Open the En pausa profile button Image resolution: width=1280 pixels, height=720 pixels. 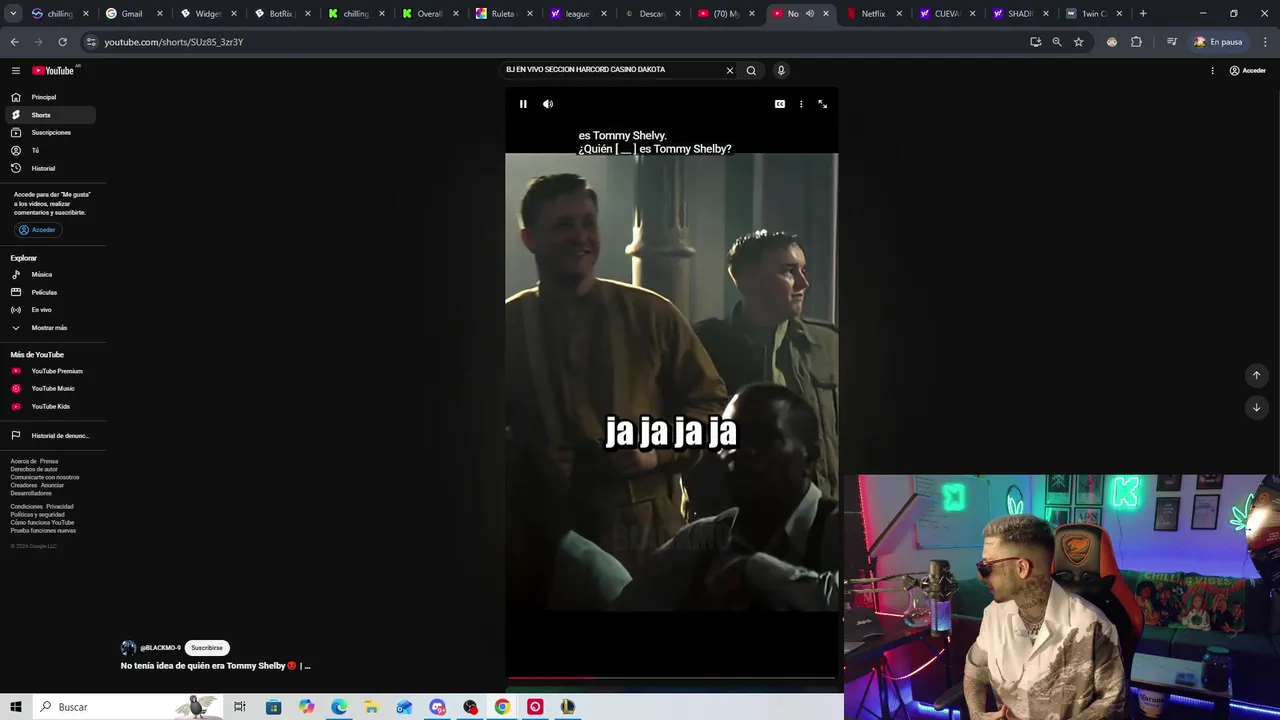1217,42
